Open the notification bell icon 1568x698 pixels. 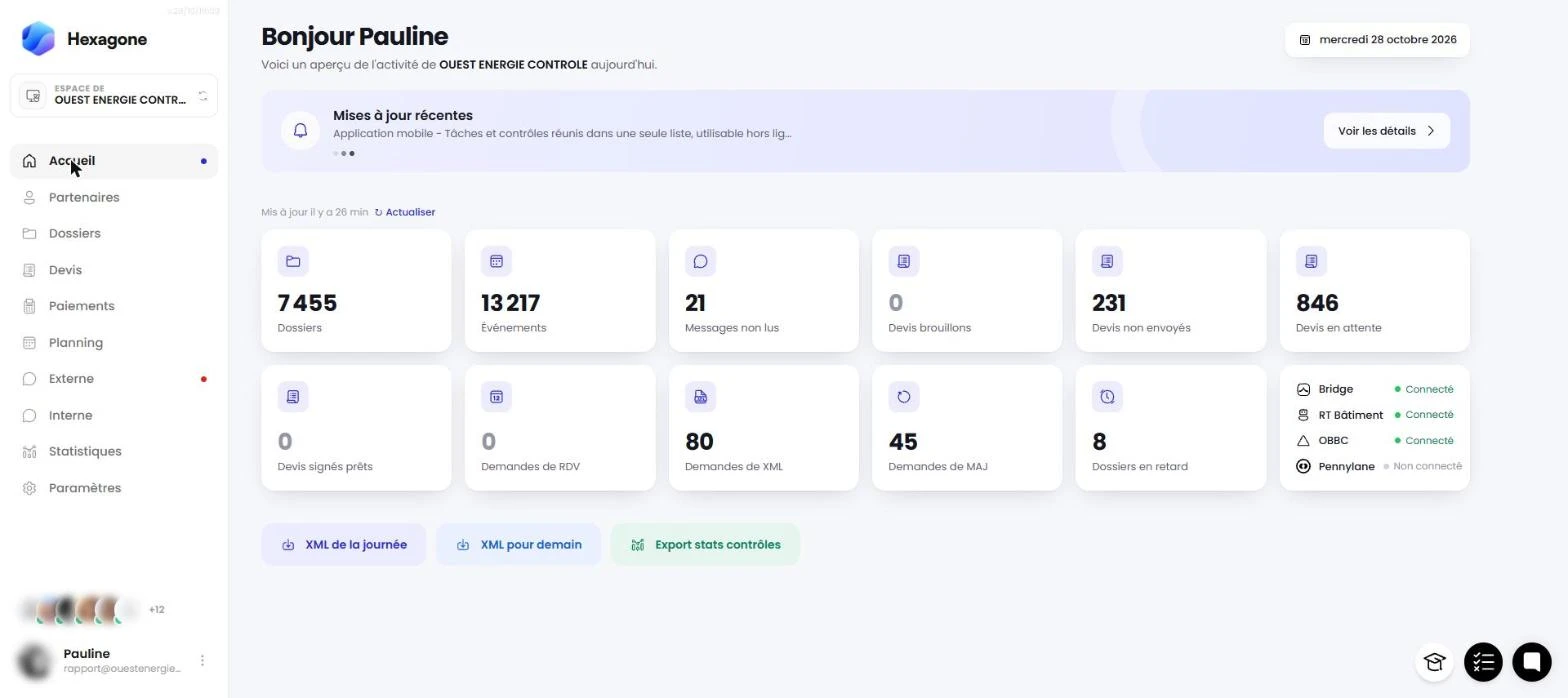(300, 131)
